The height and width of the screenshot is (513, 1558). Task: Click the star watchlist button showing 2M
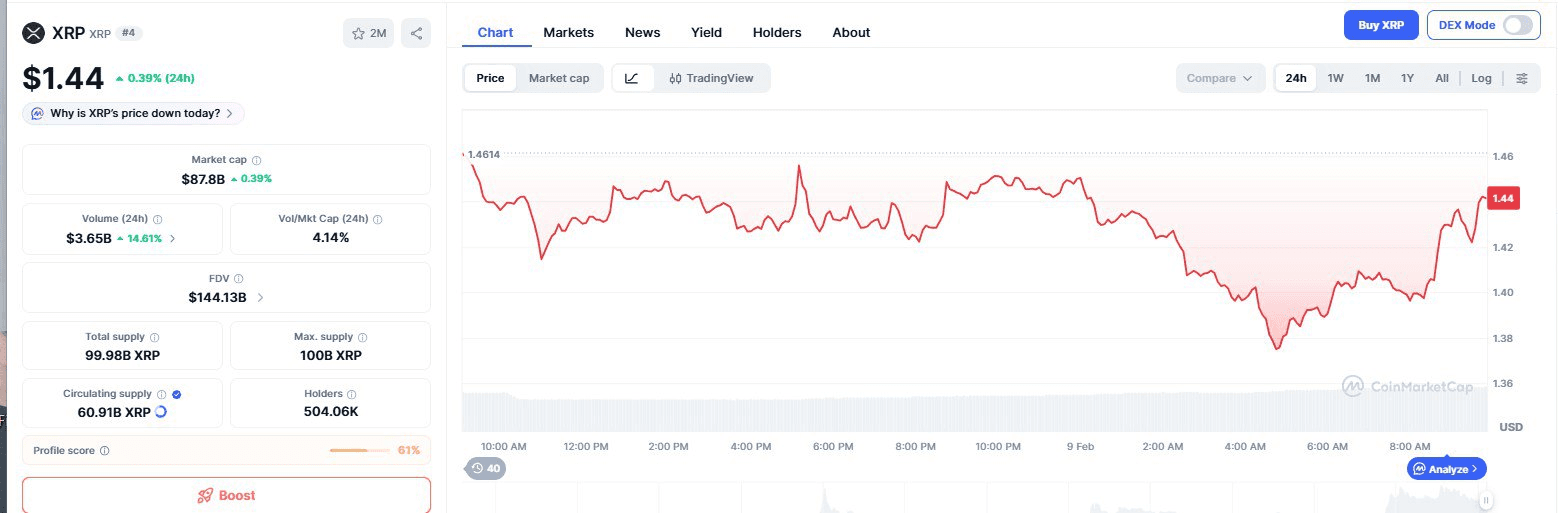[369, 33]
